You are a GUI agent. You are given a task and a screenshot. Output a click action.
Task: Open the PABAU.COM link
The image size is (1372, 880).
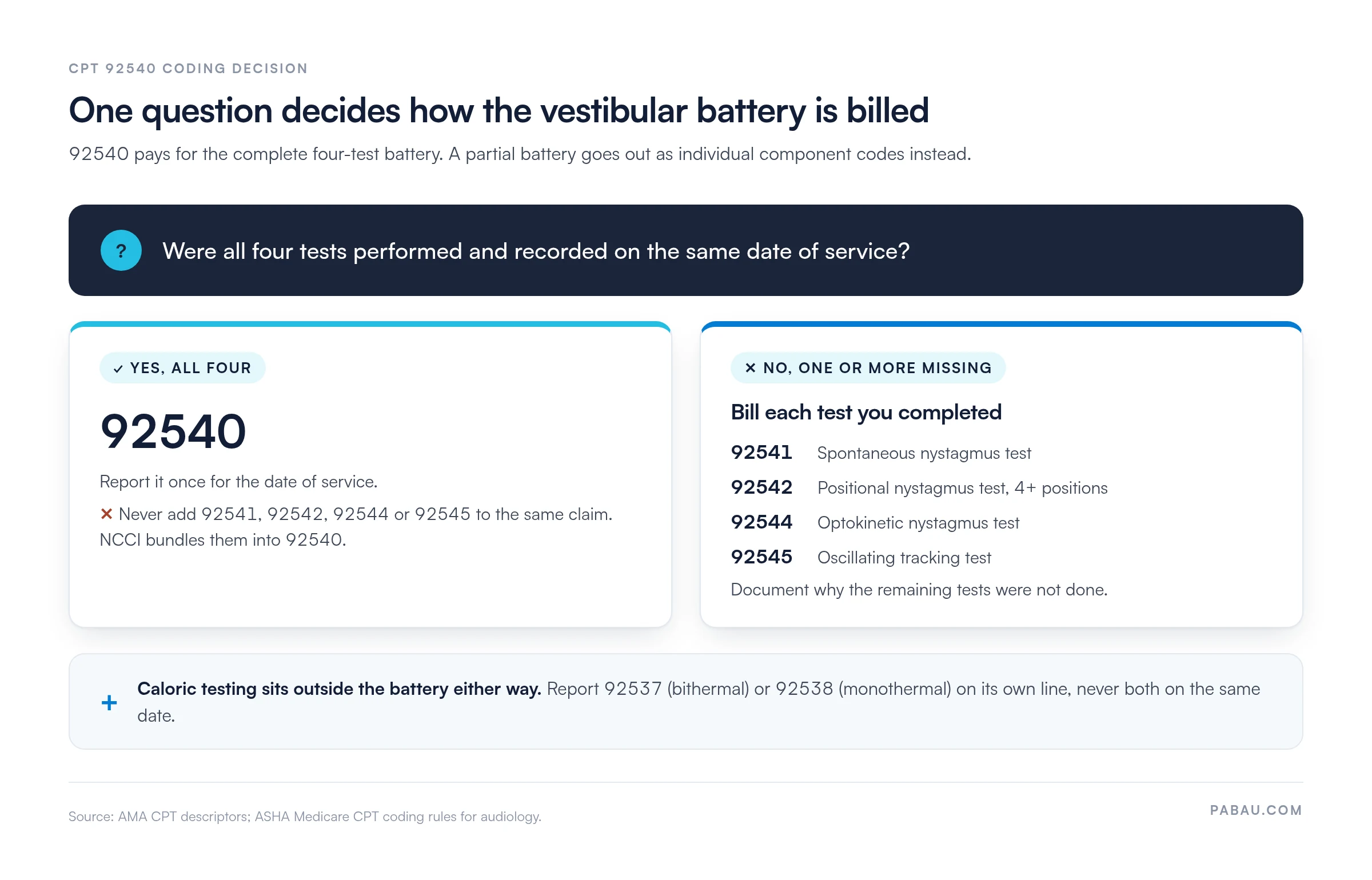pyautogui.click(x=1256, y=810)
